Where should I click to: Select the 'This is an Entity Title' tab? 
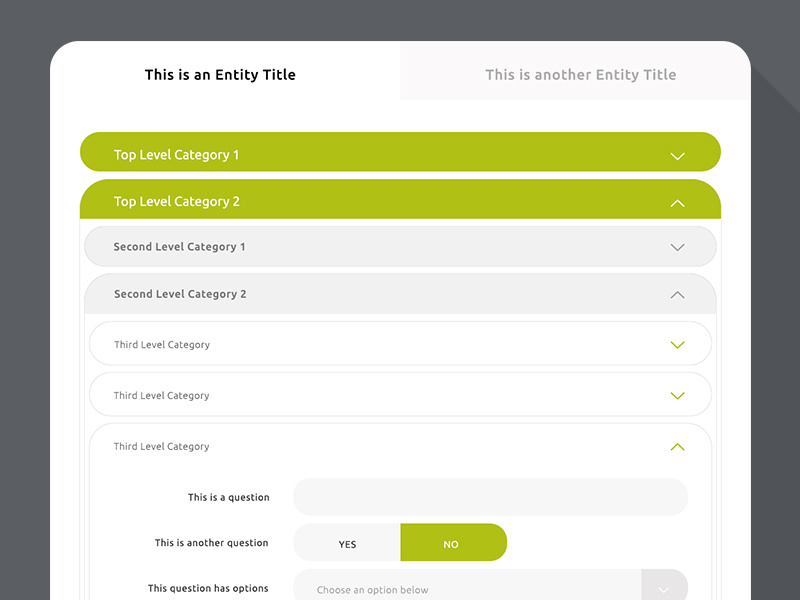coord(220,74)
